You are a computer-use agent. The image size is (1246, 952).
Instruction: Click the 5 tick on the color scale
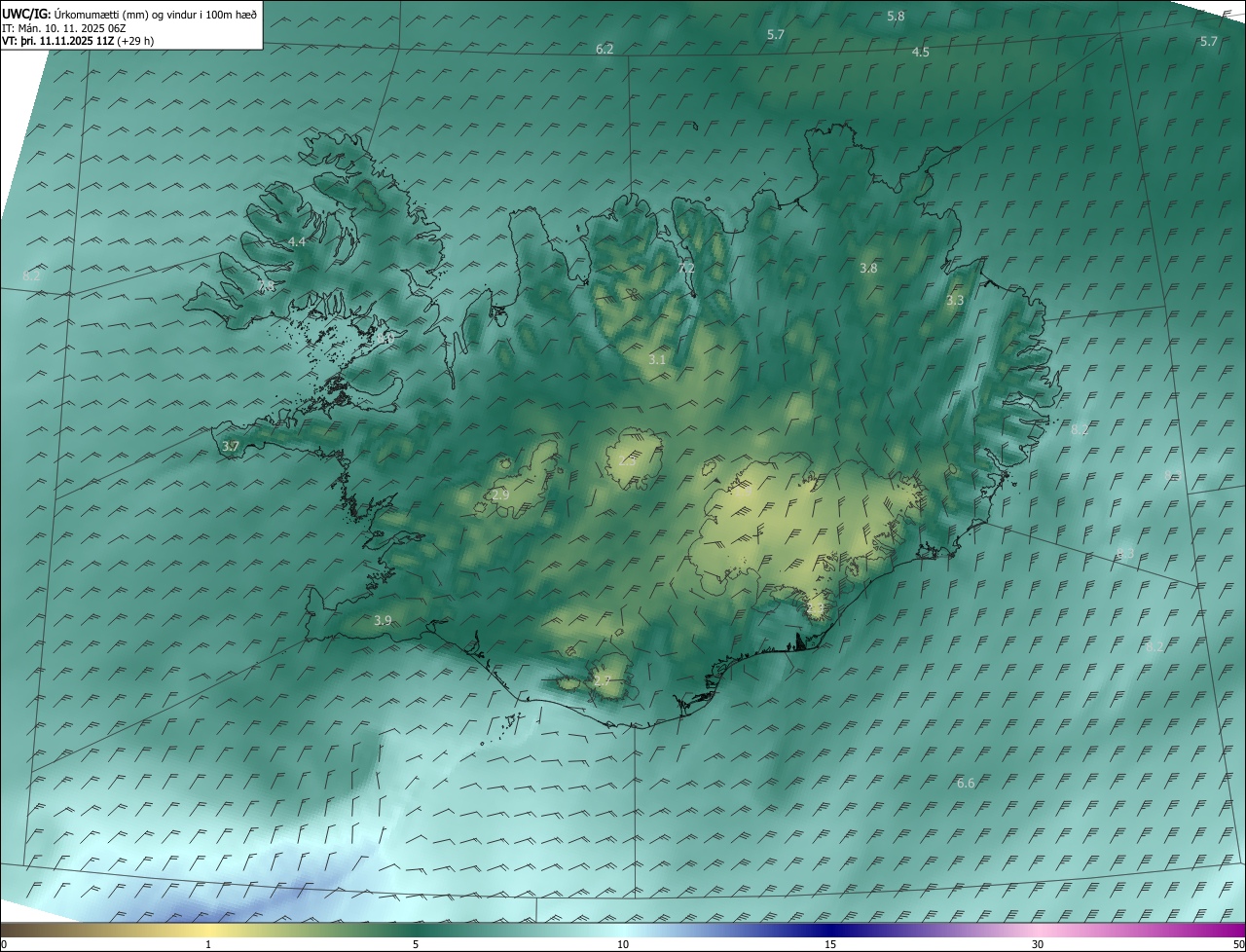click(416, 944)
